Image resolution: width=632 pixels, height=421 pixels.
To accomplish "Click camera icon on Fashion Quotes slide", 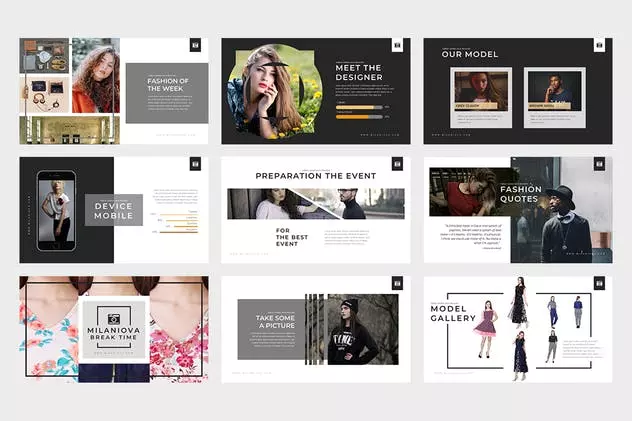I will pyautogui.click(x=599, y=164).
